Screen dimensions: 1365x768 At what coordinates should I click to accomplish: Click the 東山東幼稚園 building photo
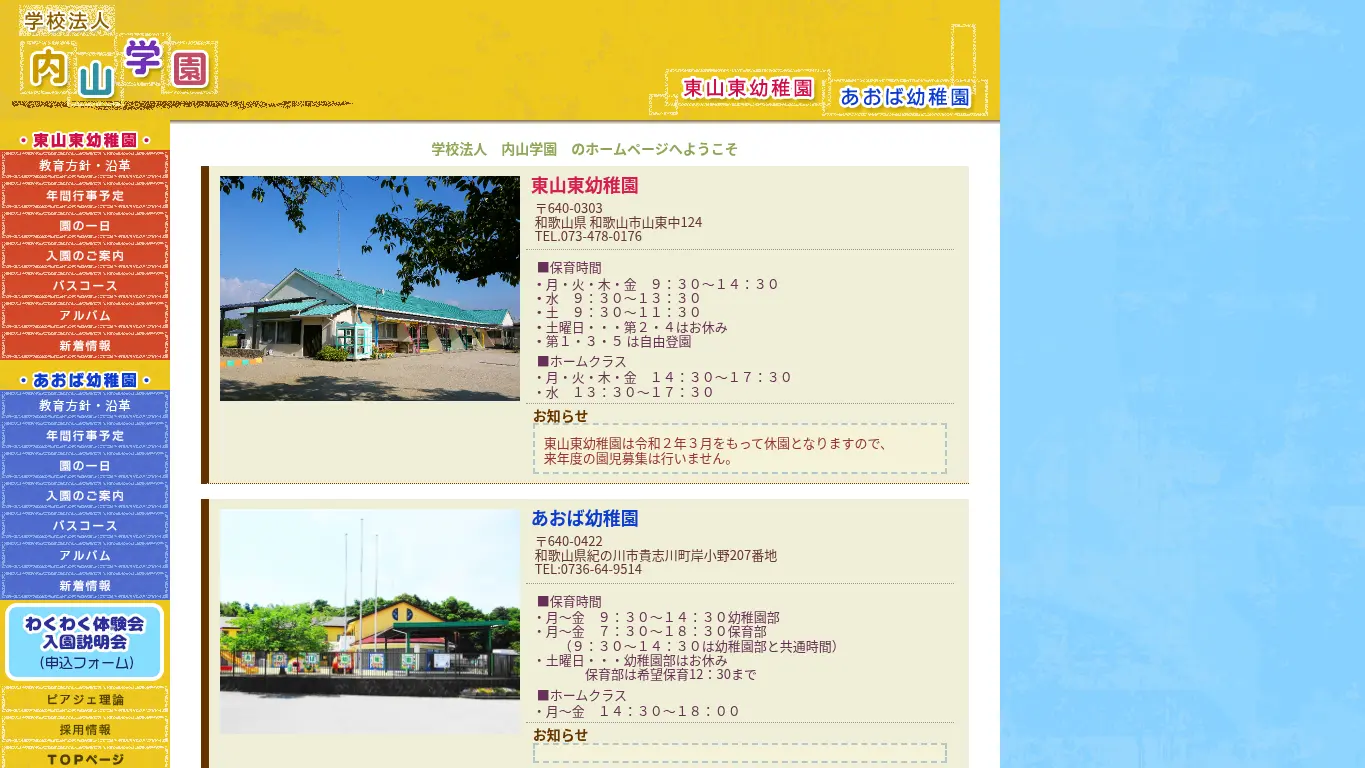tap(370, 289)
